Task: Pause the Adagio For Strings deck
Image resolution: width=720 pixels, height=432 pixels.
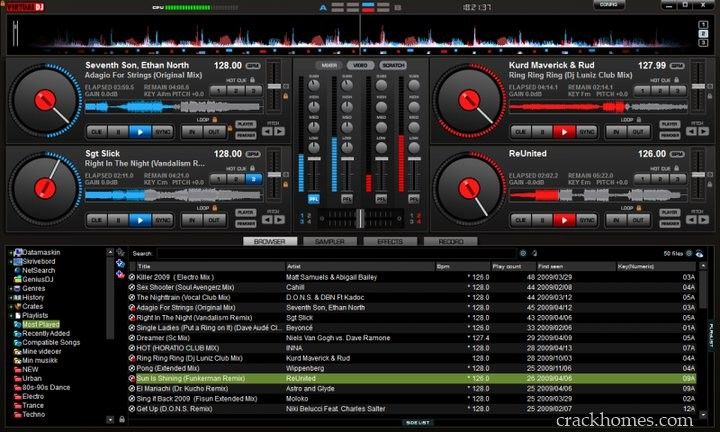Action: [x=118, y=132]
